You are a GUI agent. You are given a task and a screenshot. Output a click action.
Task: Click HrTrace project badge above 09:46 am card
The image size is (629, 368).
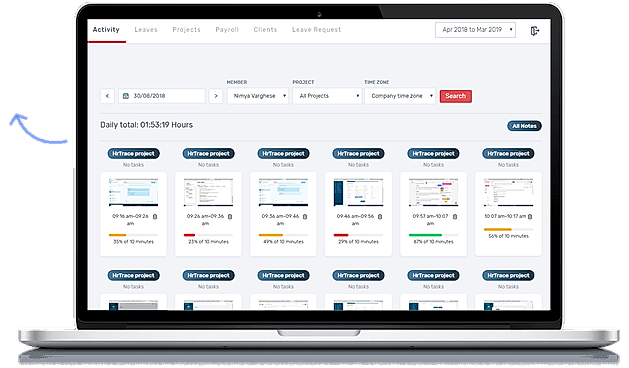tap(359, 153)
